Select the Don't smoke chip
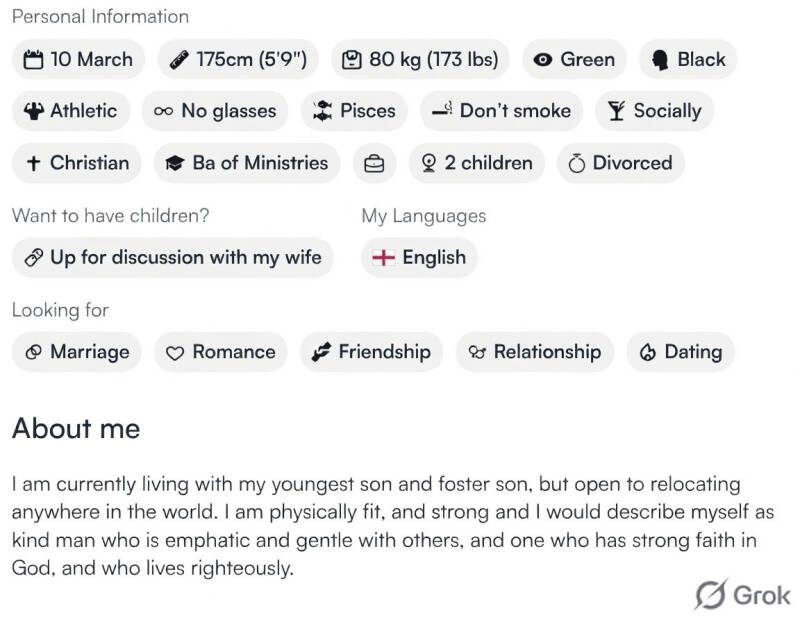 click(501, 111)
